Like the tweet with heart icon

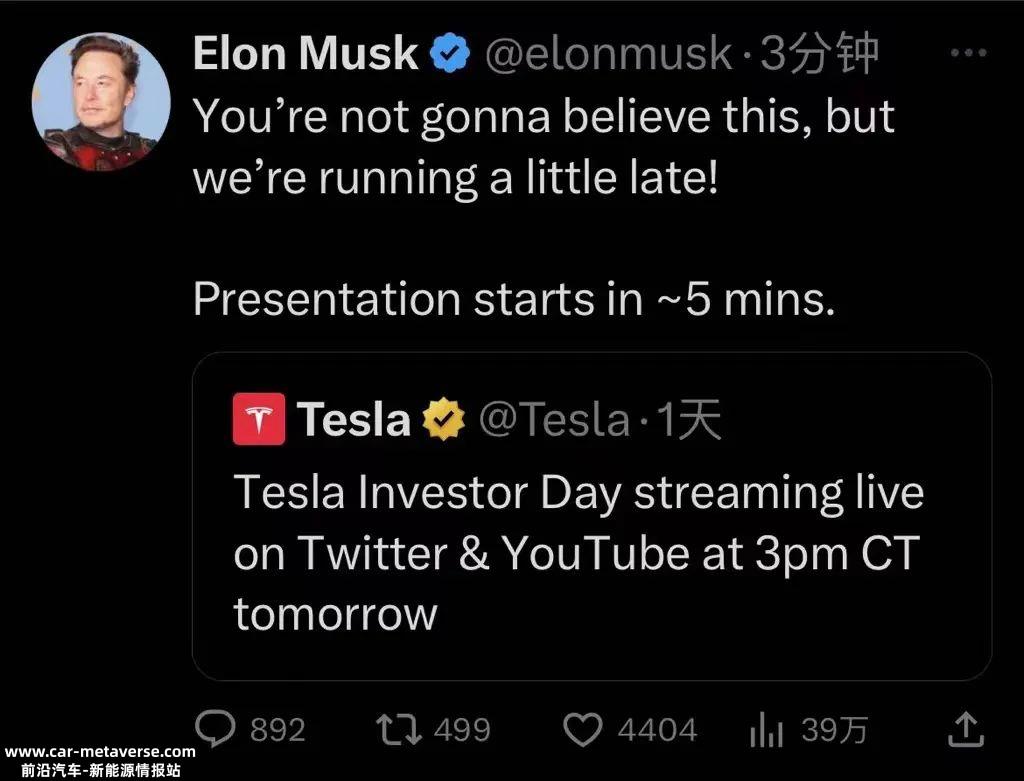tap(583, 730)
